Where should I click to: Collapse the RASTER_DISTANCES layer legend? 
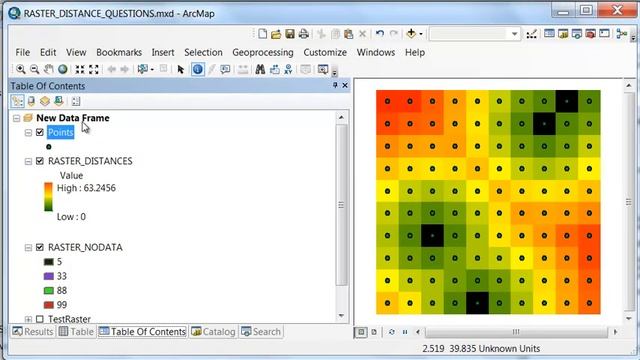click(28, 162)
